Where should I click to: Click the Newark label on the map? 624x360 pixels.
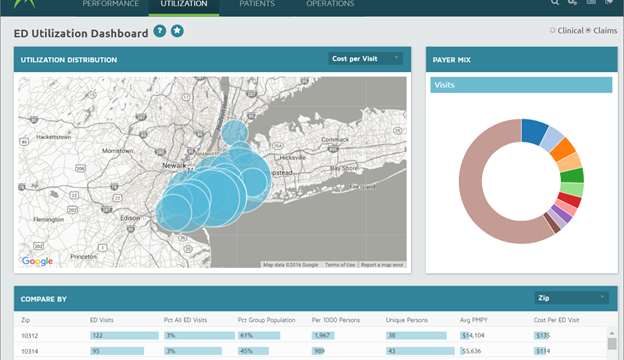(x=174, y=165)
